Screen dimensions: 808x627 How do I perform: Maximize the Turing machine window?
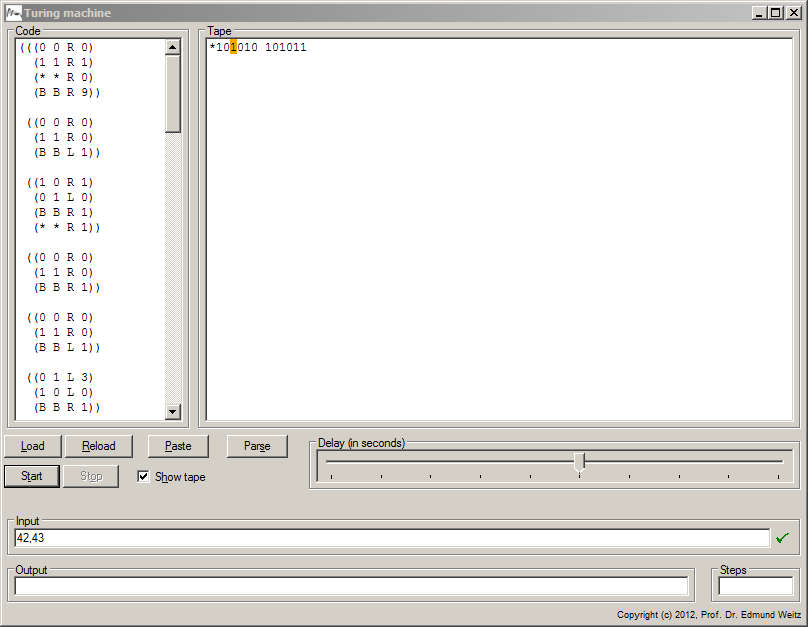click(x=776, y=13)
